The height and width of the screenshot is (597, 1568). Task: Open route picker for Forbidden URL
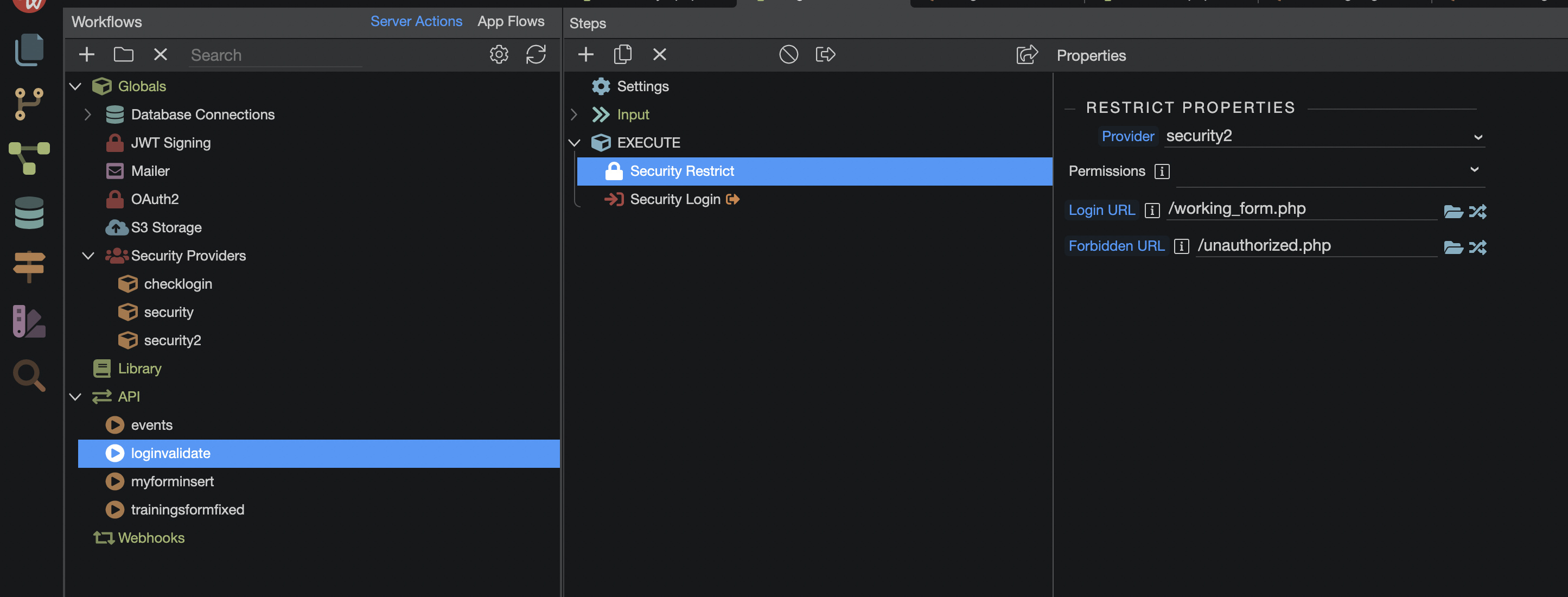(x=1478, y=247)
